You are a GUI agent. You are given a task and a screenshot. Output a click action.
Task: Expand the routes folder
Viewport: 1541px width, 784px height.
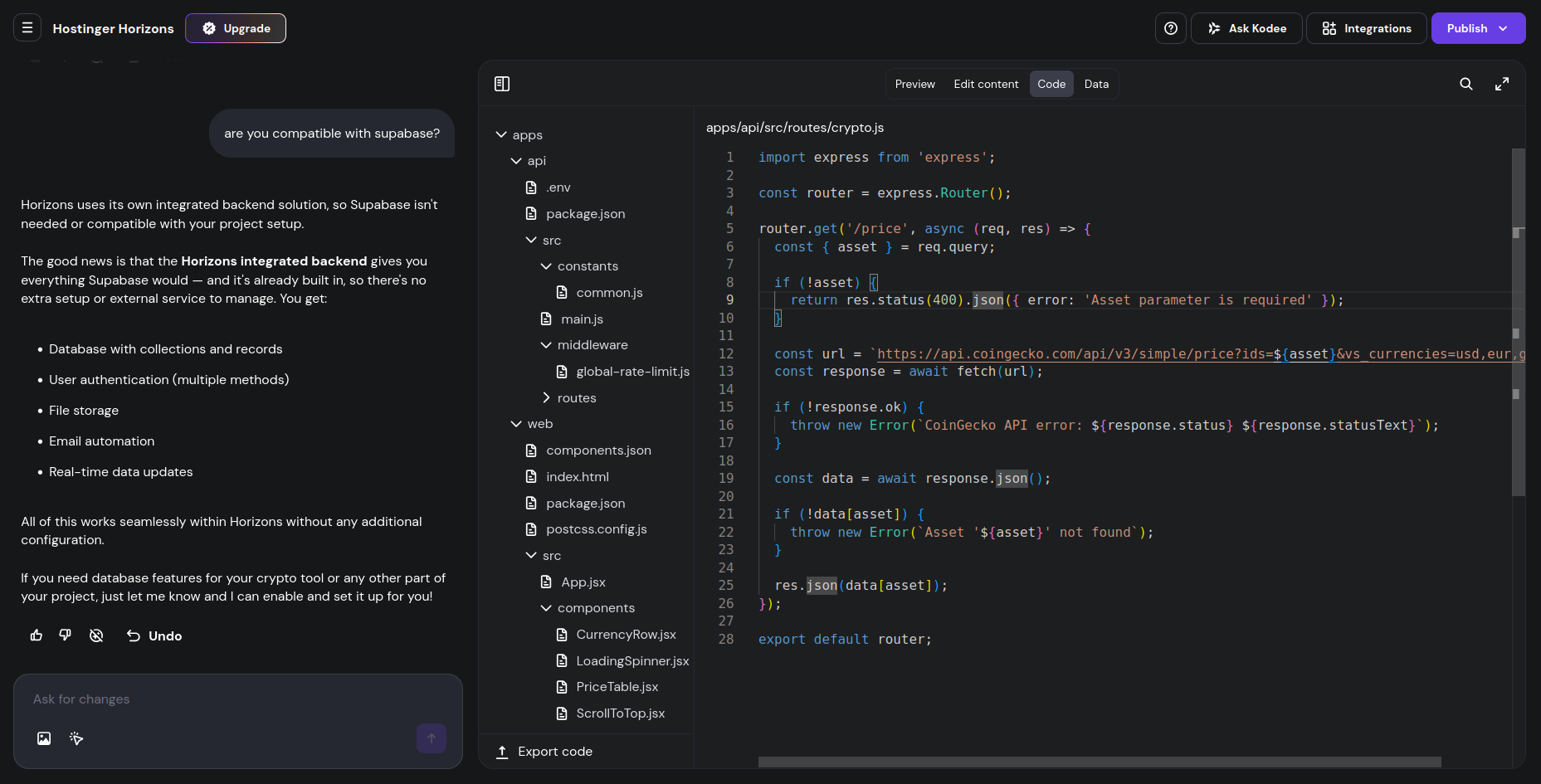click(x=568, y=398)
